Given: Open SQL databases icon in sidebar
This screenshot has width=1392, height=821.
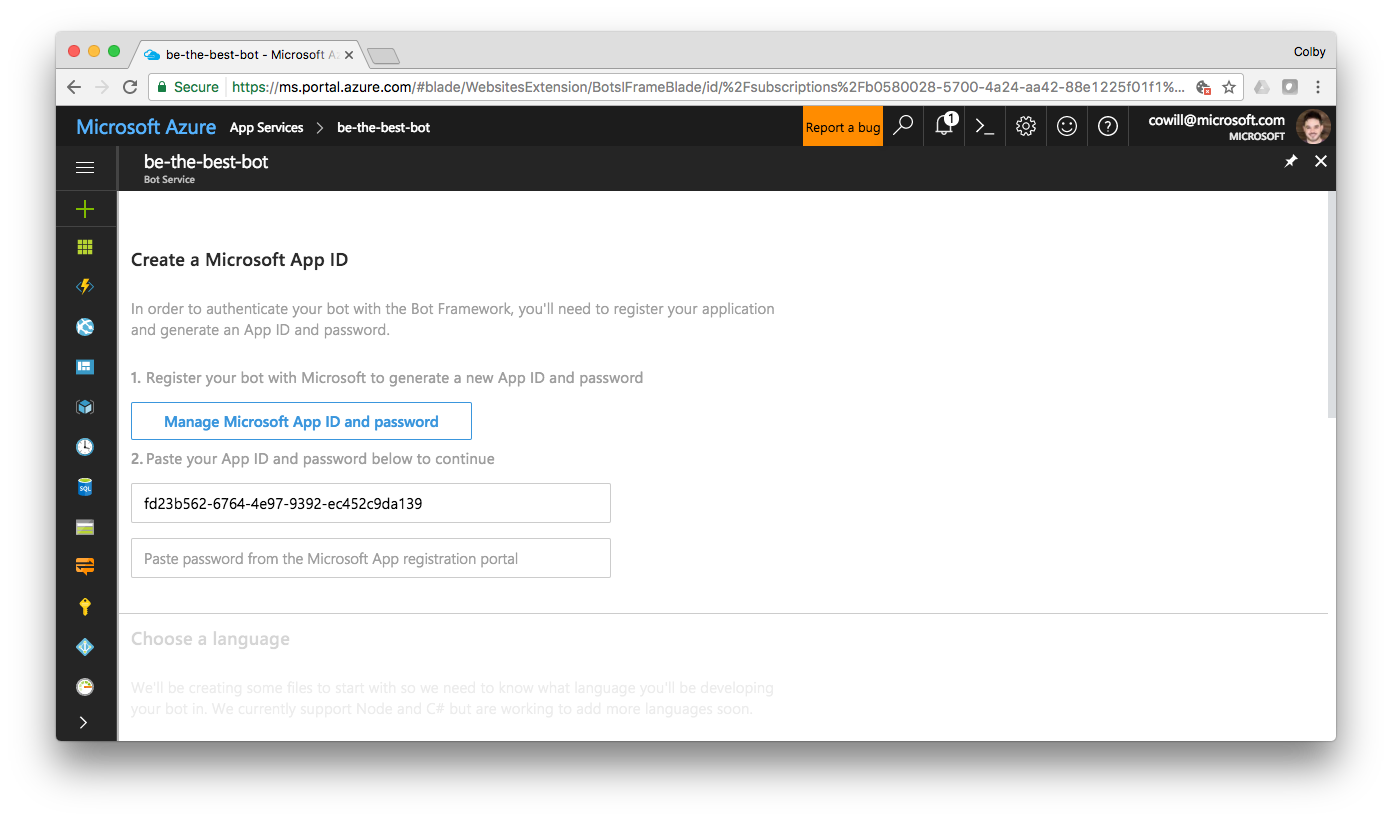Looking at the screenshot, I should click(85, 487).
